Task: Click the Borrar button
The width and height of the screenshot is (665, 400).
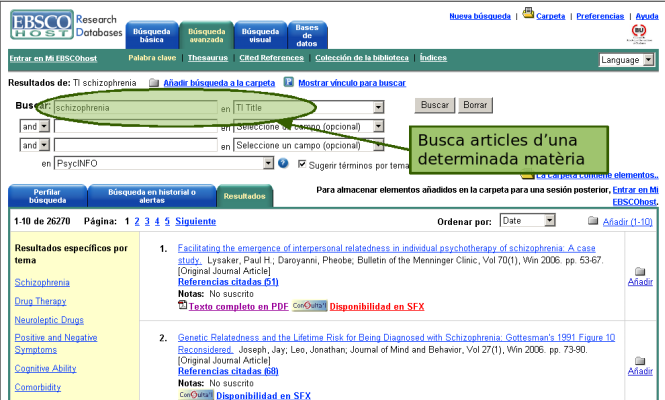Action: point(475,105)
